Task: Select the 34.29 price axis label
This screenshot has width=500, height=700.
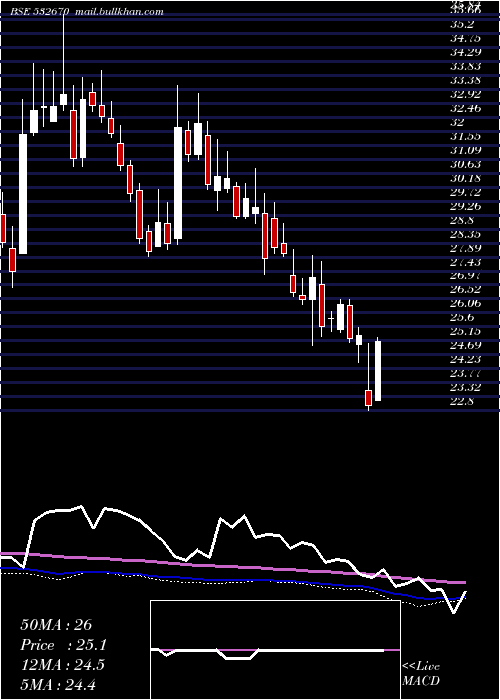Action: [x=465, y=52]
